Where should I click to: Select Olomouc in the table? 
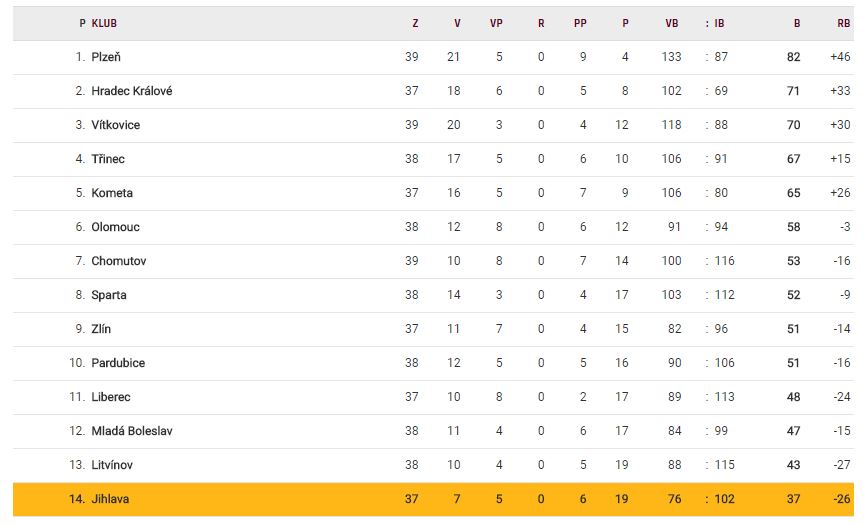pyautogui.click(x=115, y=227)
